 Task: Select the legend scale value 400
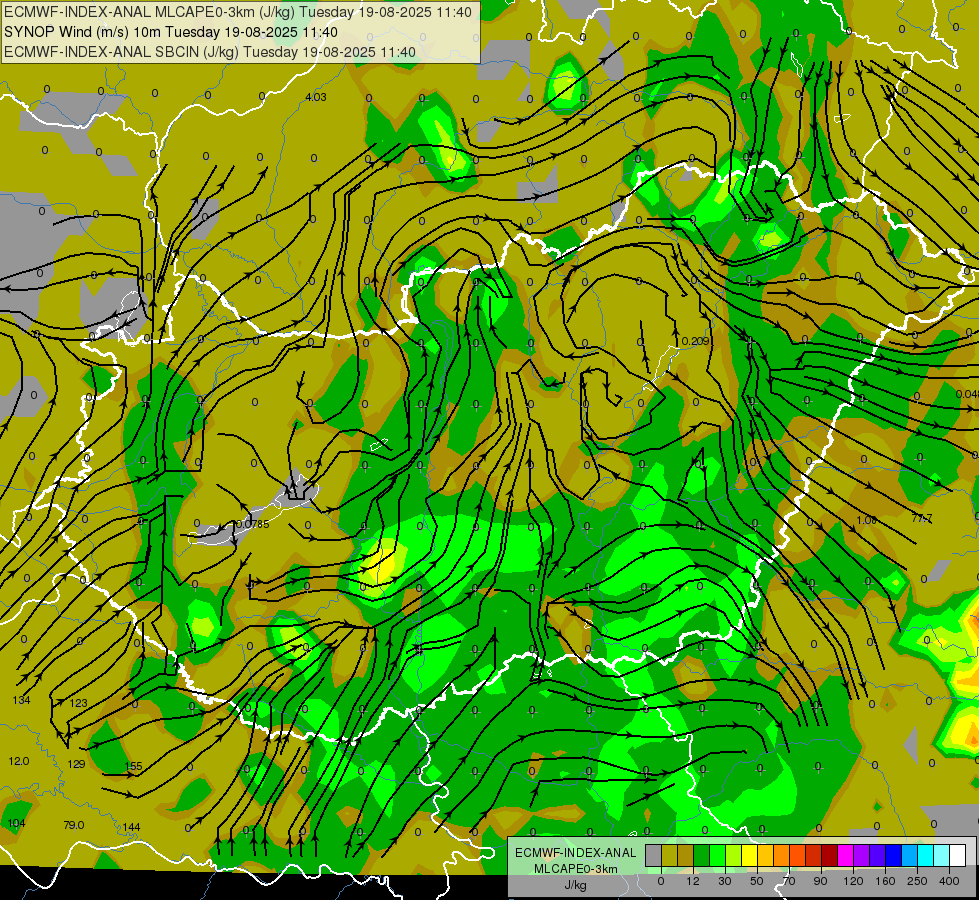coord(949,881)
